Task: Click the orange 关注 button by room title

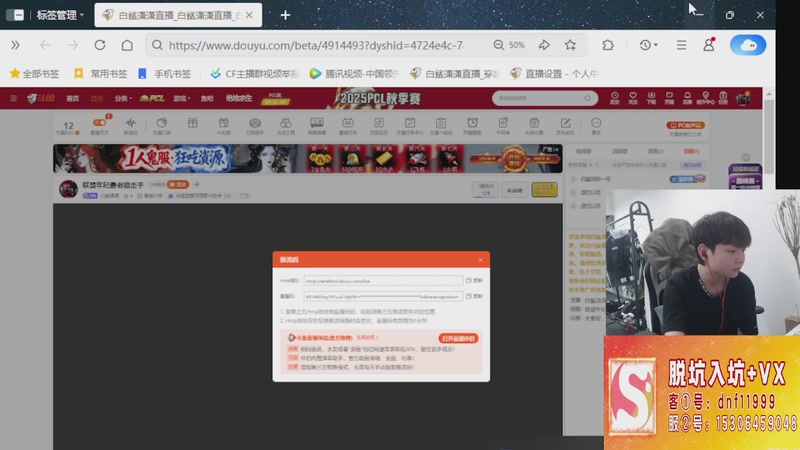Action: 178,184
